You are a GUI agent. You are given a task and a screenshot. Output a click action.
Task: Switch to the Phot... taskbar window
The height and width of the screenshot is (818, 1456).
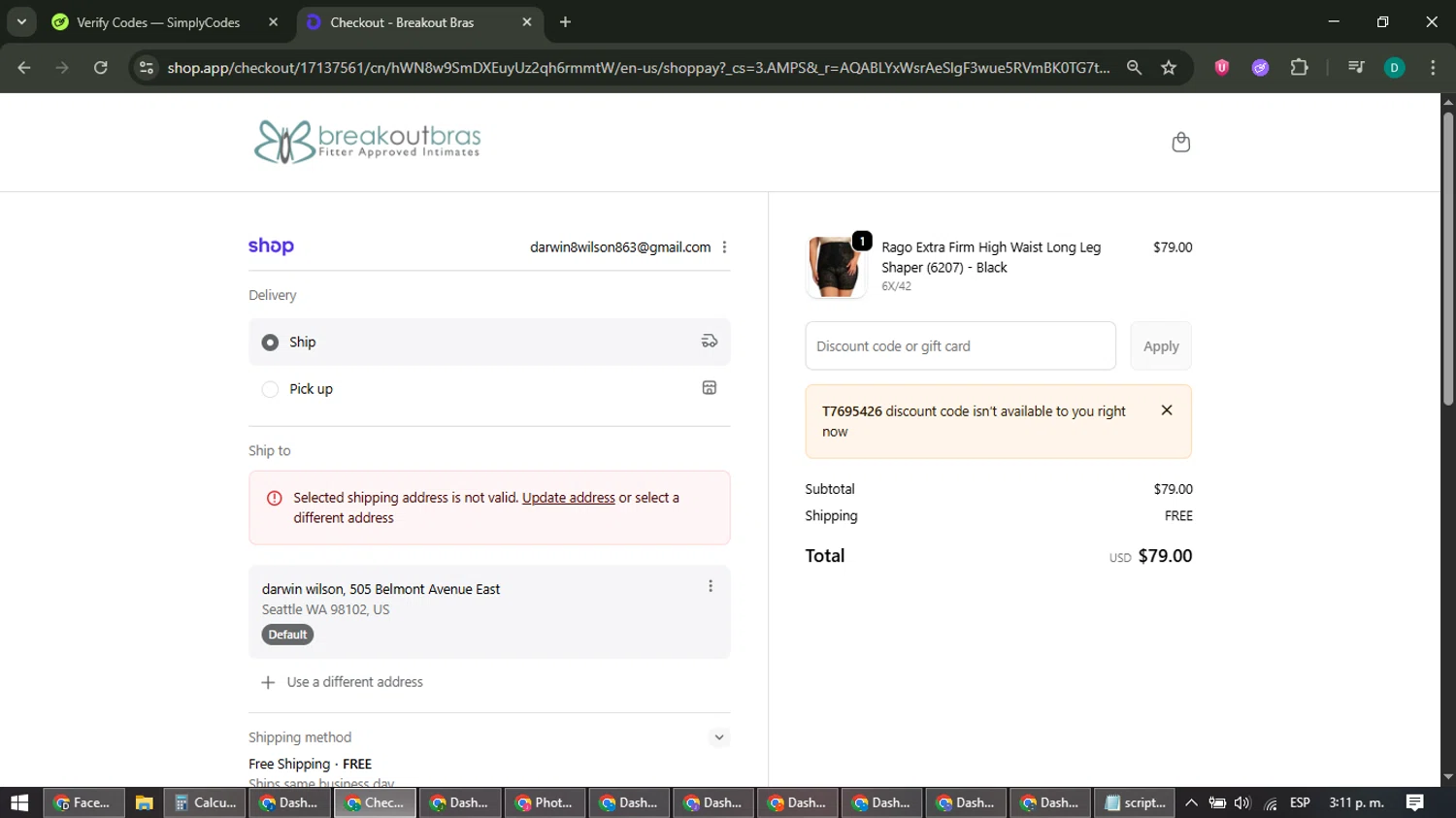point(545,802)
